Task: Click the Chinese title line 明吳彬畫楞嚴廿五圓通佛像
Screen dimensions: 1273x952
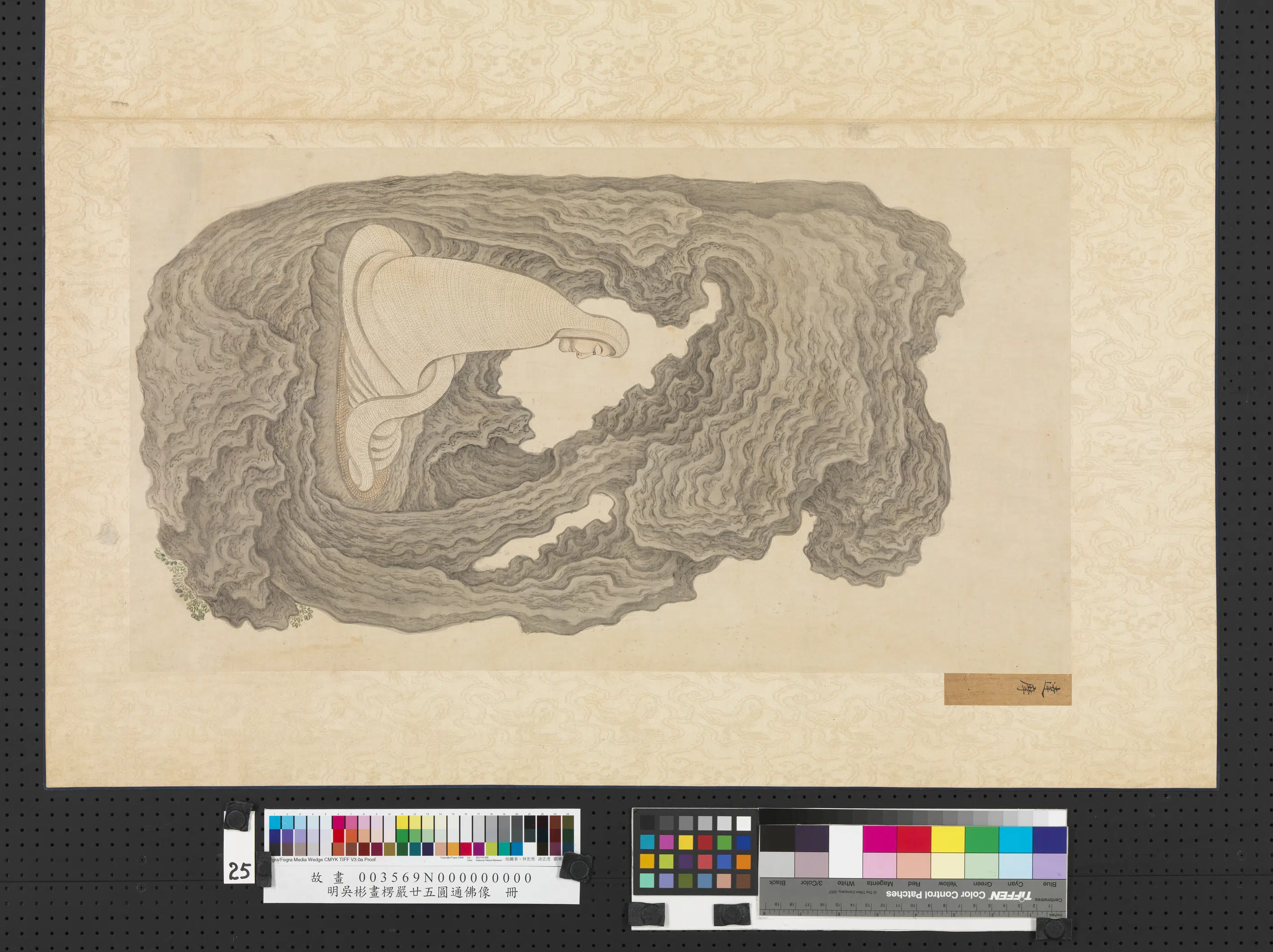Action: pyautogui.click(x=409, y=892)
